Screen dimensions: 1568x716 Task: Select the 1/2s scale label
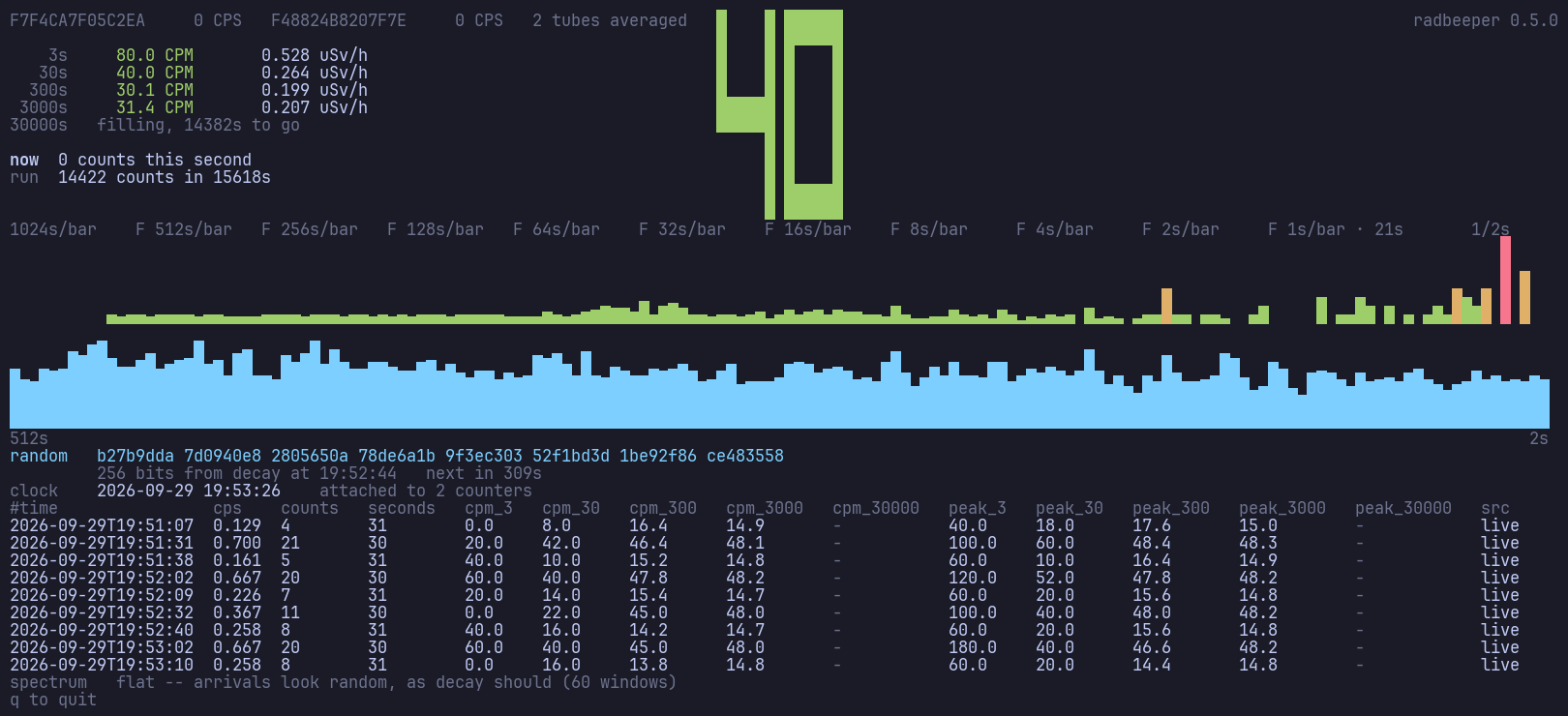pos(1491,229)
